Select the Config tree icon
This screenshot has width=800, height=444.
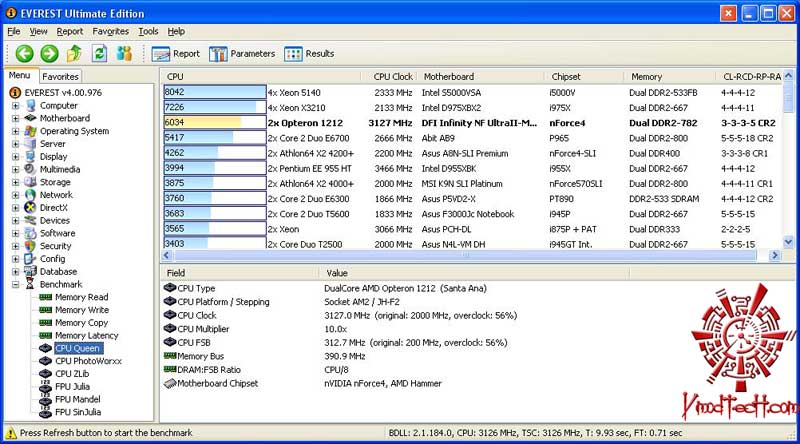(x=31, y=258)
